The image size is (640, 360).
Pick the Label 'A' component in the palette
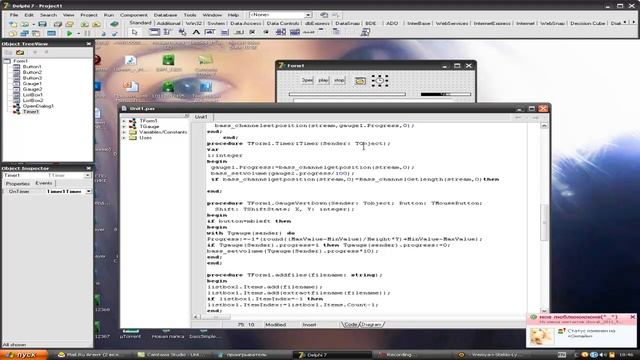click(x=196, y=32)
